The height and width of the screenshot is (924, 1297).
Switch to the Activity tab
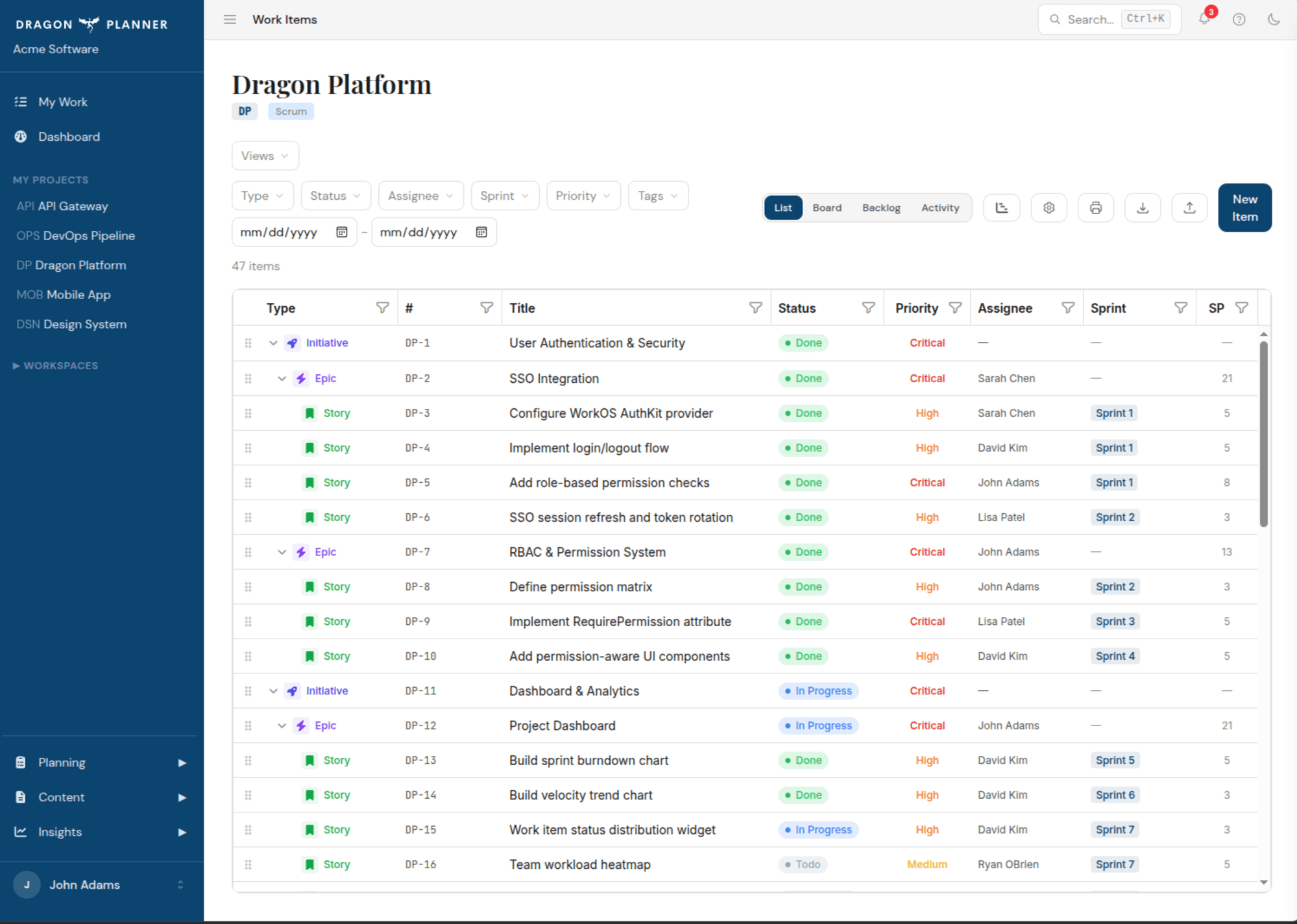(940, 208)
